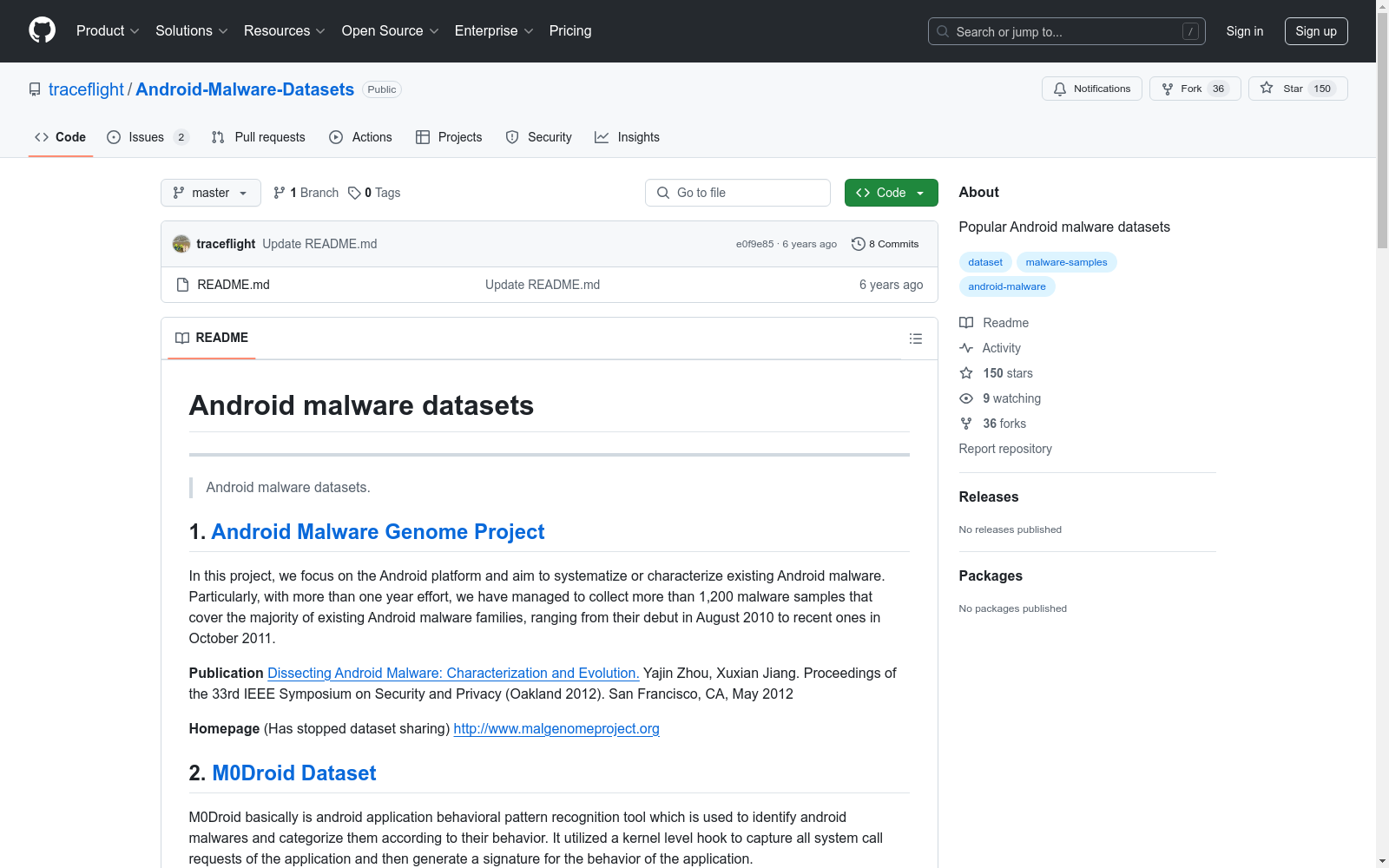
Task: Click the search magnifier in the top search box
Action: pyautogui.click(x=943, y=31)
